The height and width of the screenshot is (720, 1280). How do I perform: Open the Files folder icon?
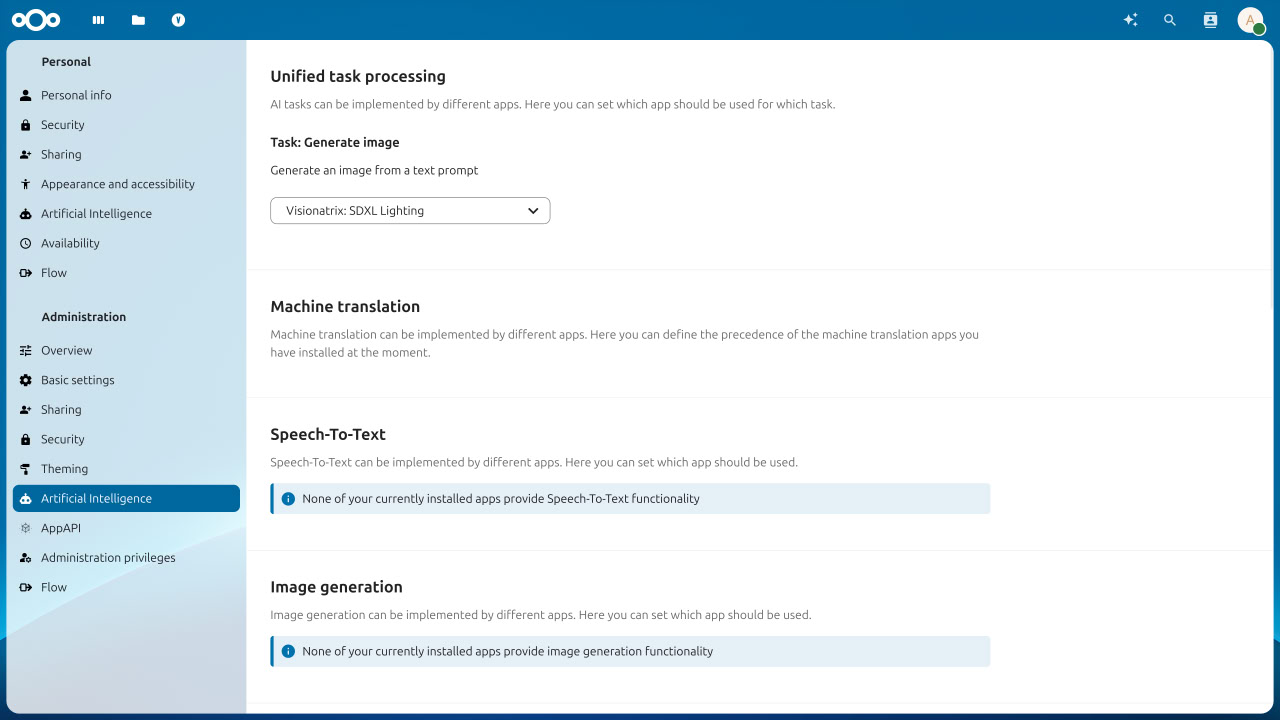click(x=138, y=20)
